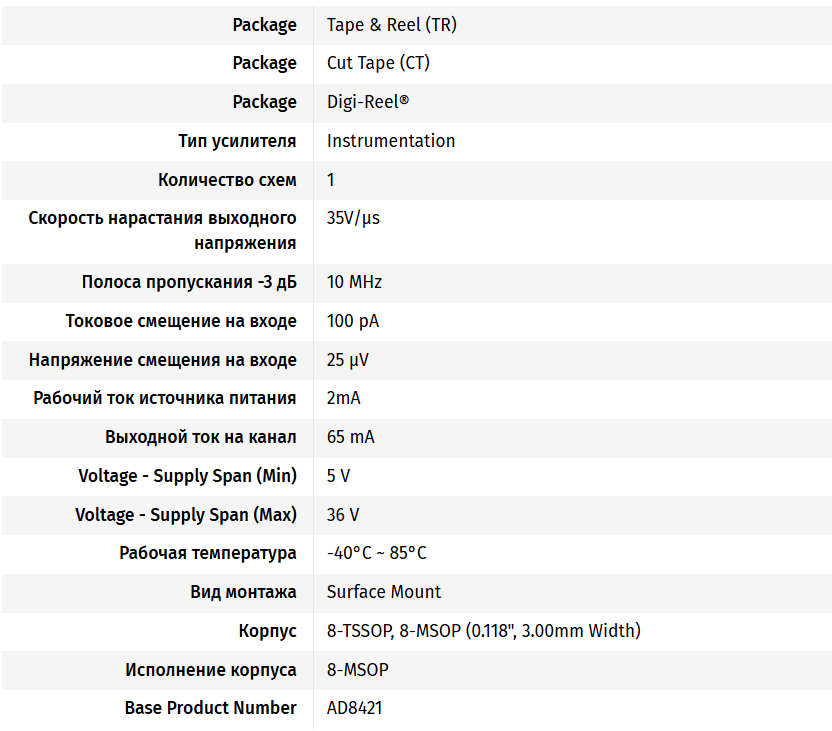Click the Instrumentation amplifier type value
This screenshot has width=832, height=731.
391,141
